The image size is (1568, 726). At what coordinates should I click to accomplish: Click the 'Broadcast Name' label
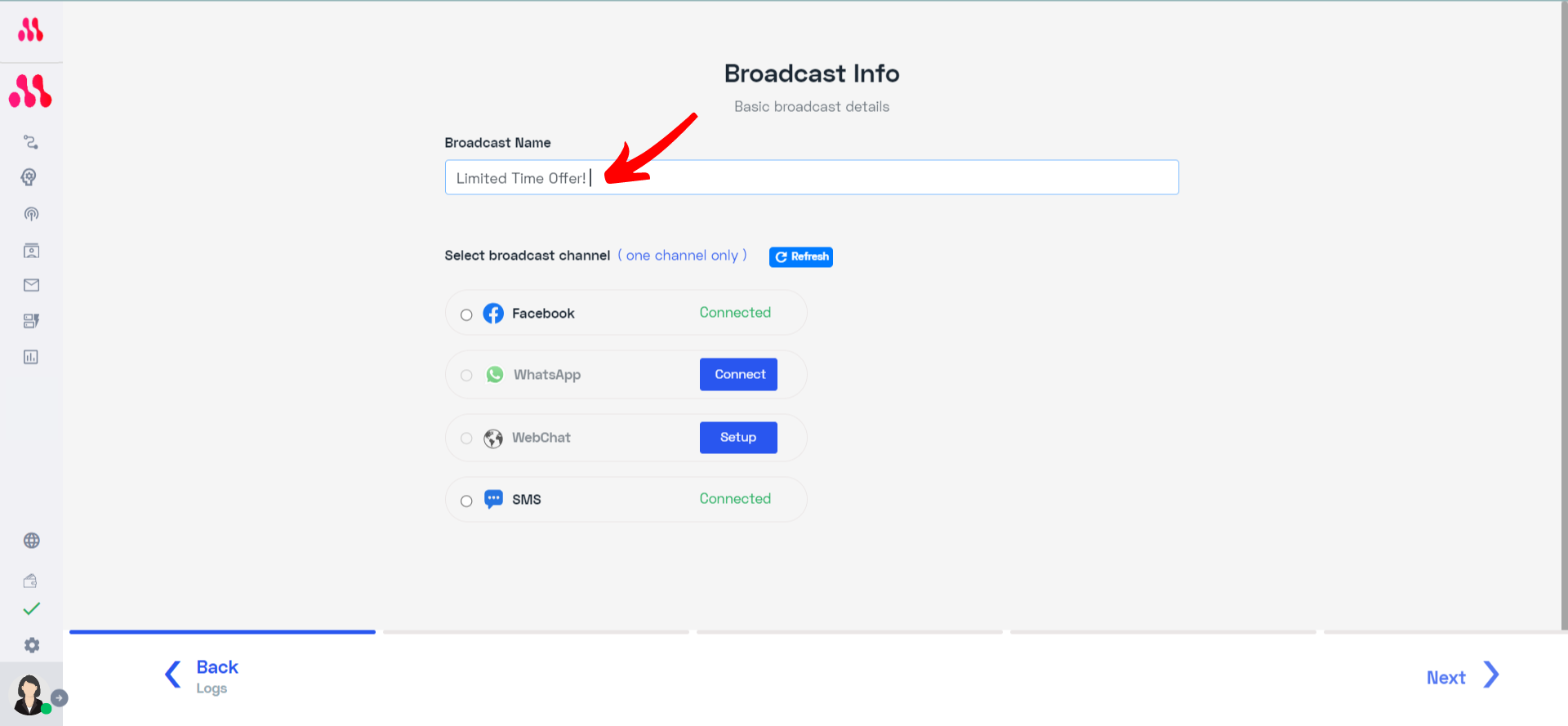pos(497,143)
